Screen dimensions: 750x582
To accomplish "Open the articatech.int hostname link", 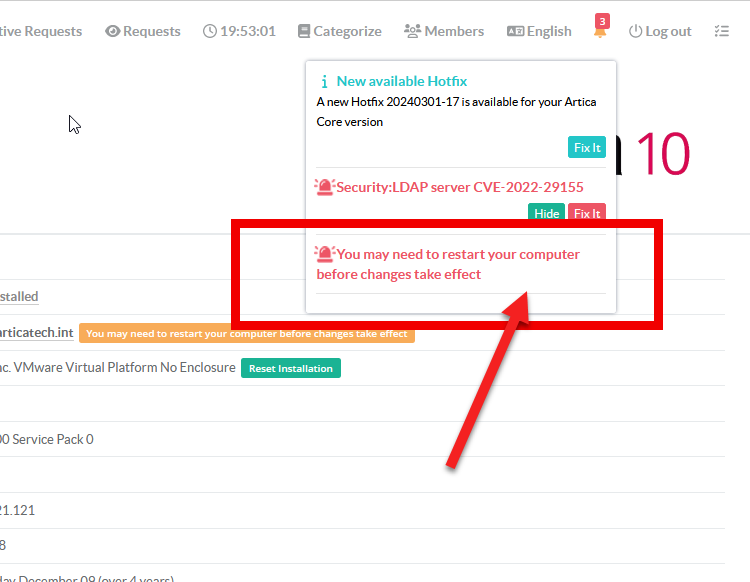I will click(37, 332).
